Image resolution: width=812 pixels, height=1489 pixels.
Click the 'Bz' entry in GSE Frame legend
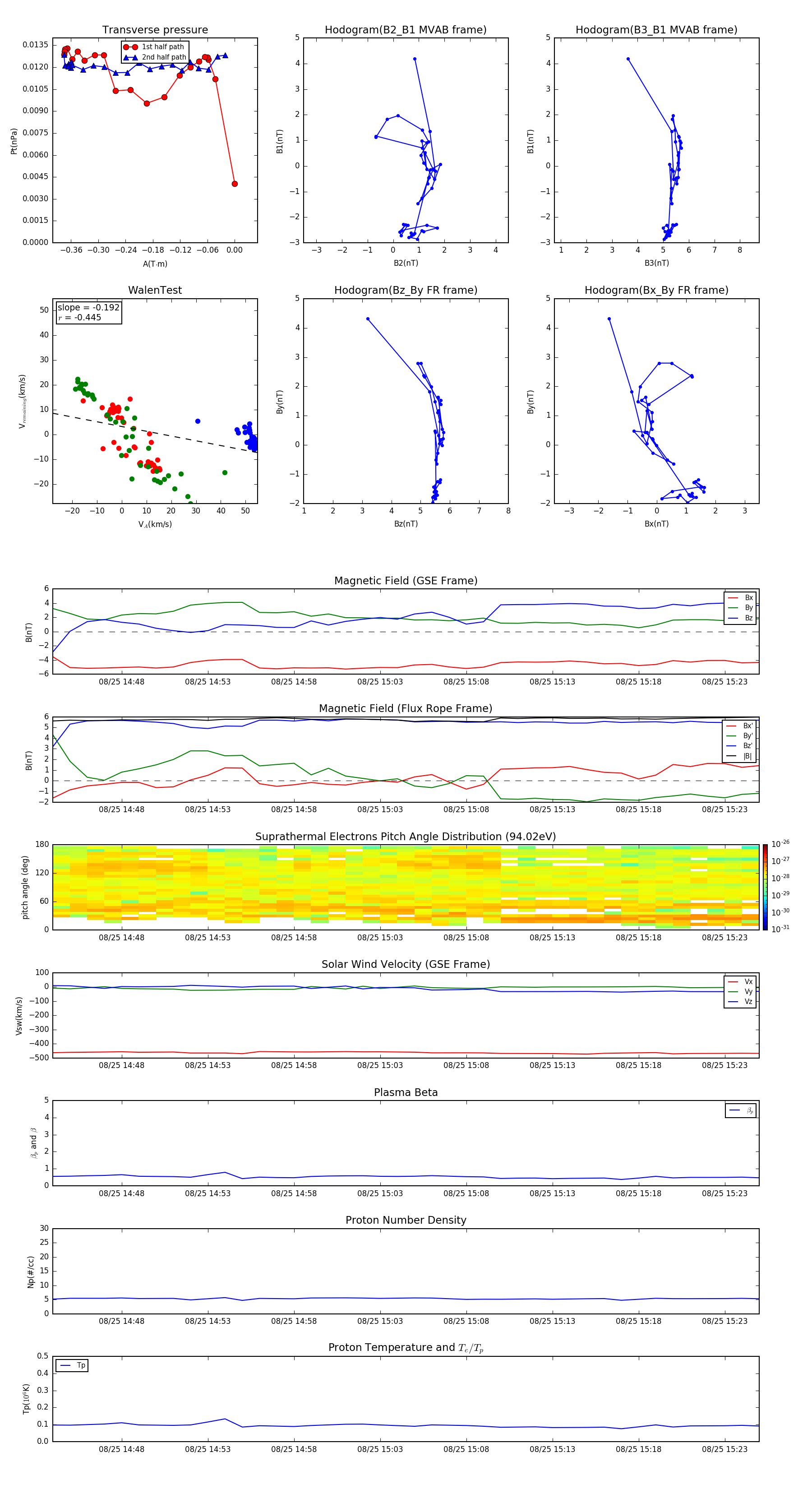point(740,618)
